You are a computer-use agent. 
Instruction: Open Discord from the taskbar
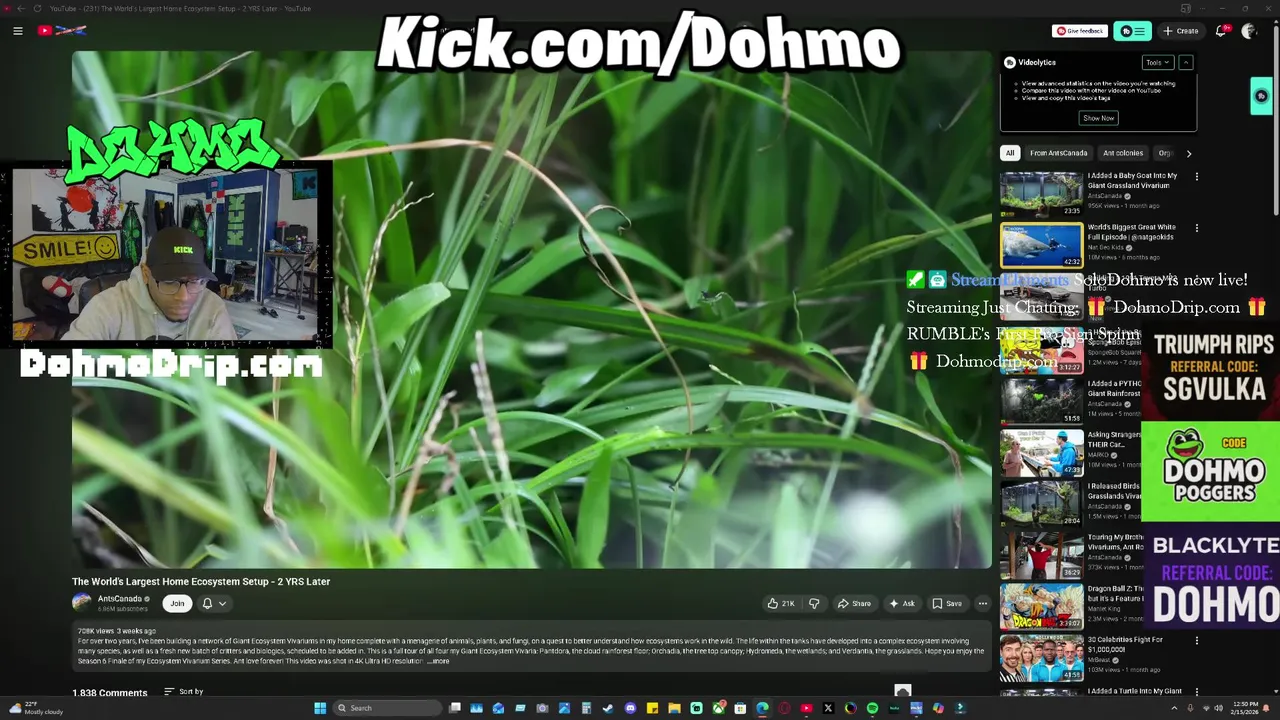tap(630, 708)
